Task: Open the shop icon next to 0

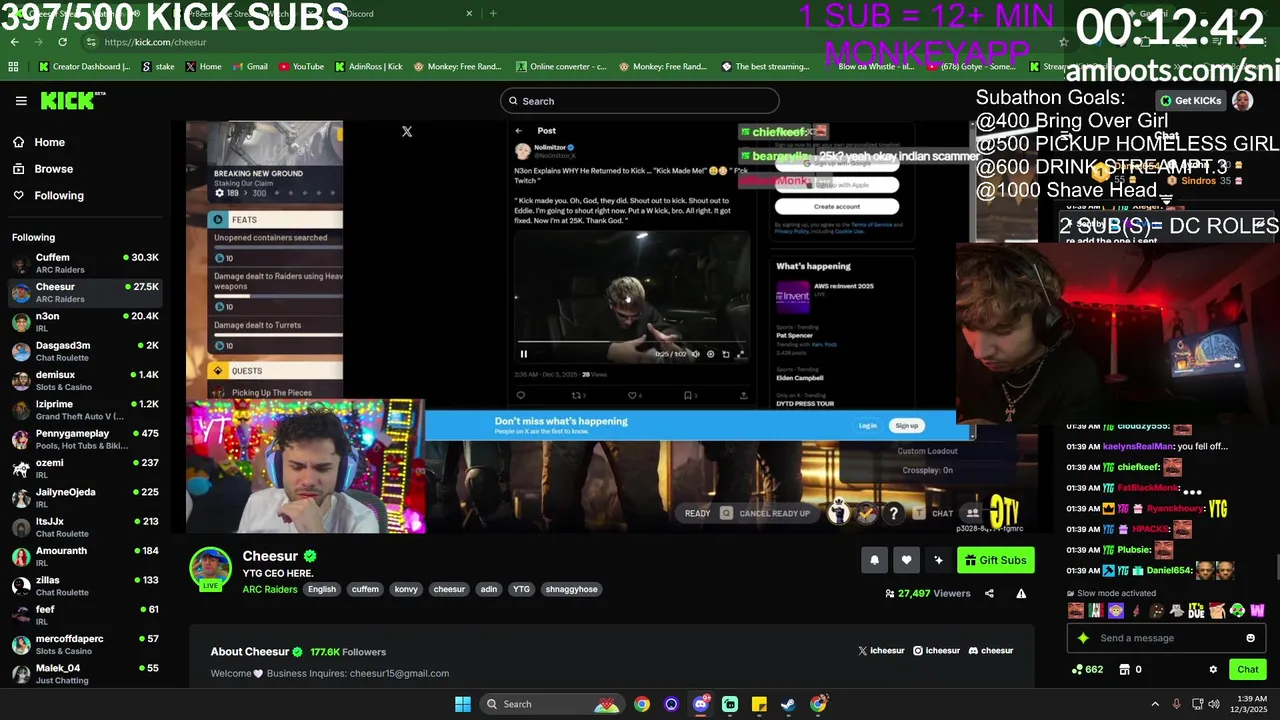Action: (x=1124, y=669)
